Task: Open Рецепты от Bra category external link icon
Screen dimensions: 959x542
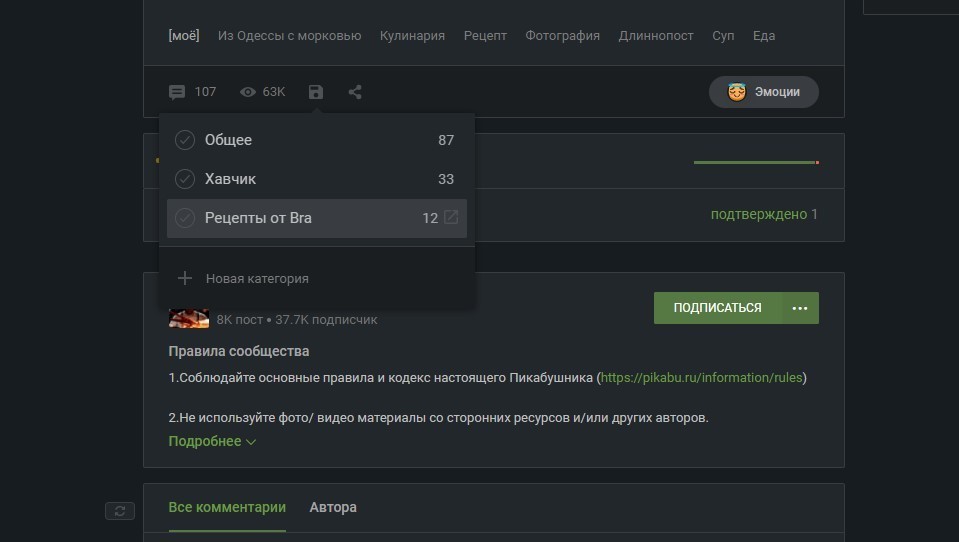Action: click(451, 217)
